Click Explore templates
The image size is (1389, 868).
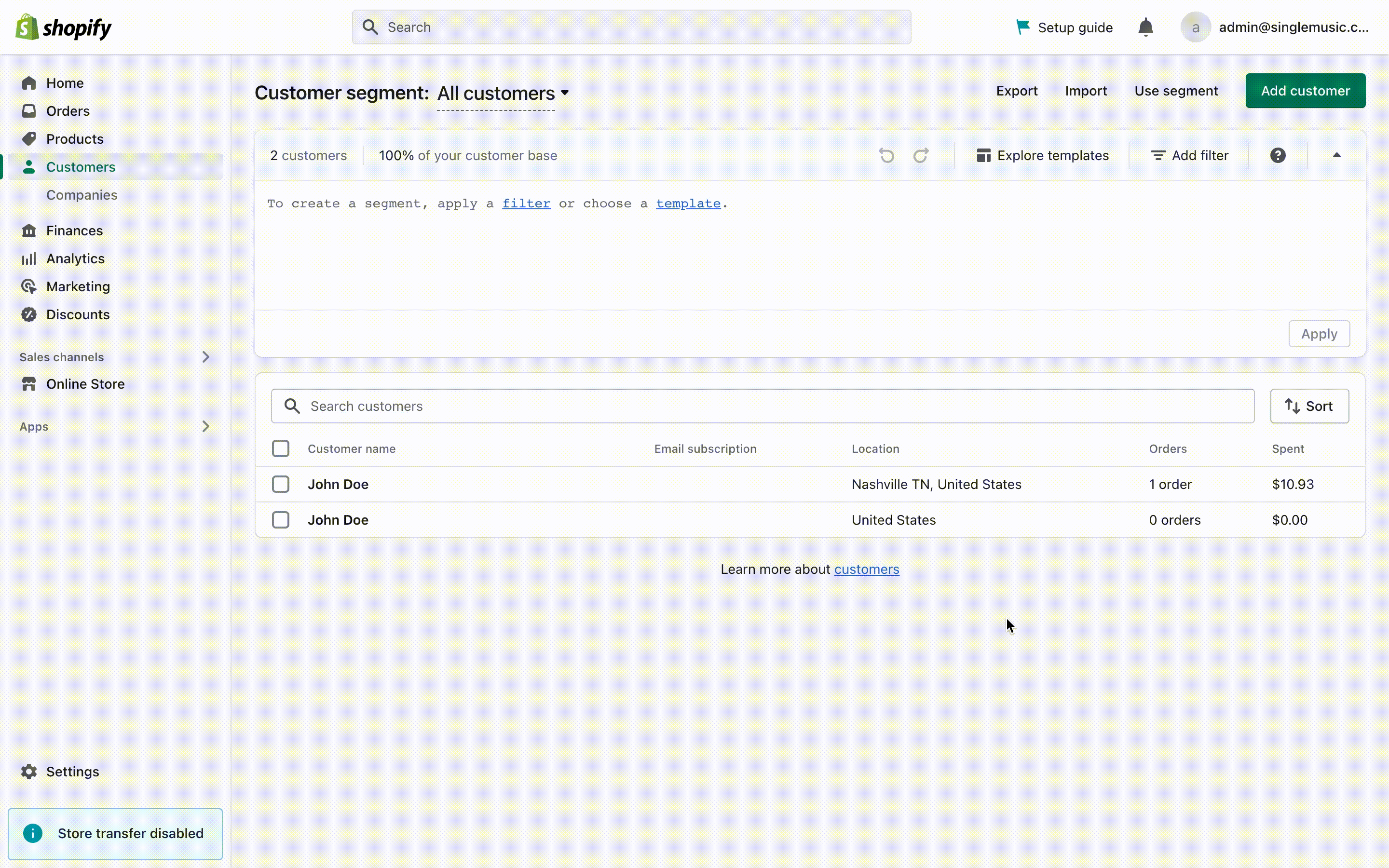pyautogui.click(x=1042, y=156)
